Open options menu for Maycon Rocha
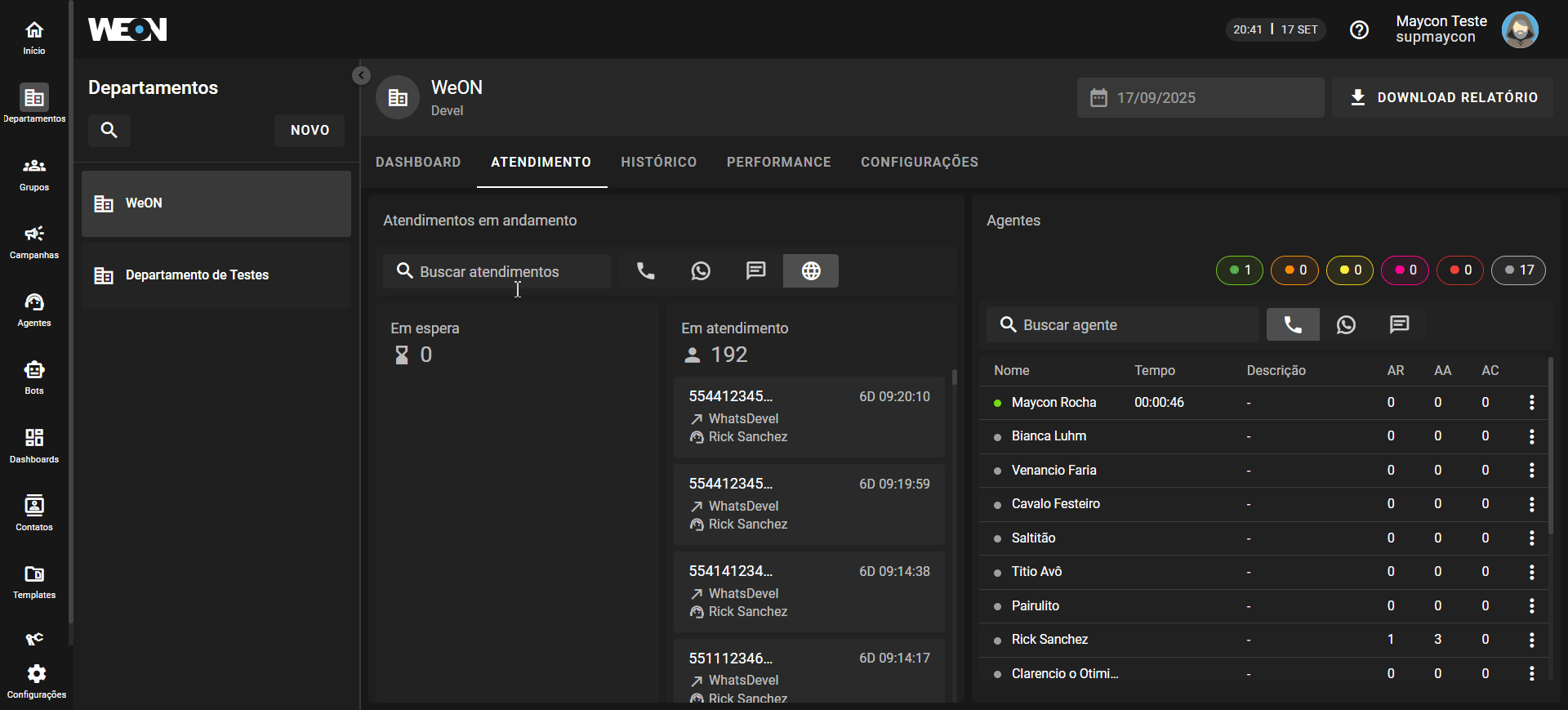This screenshot has height=710, width=1568. click(x=1531, y=403)
